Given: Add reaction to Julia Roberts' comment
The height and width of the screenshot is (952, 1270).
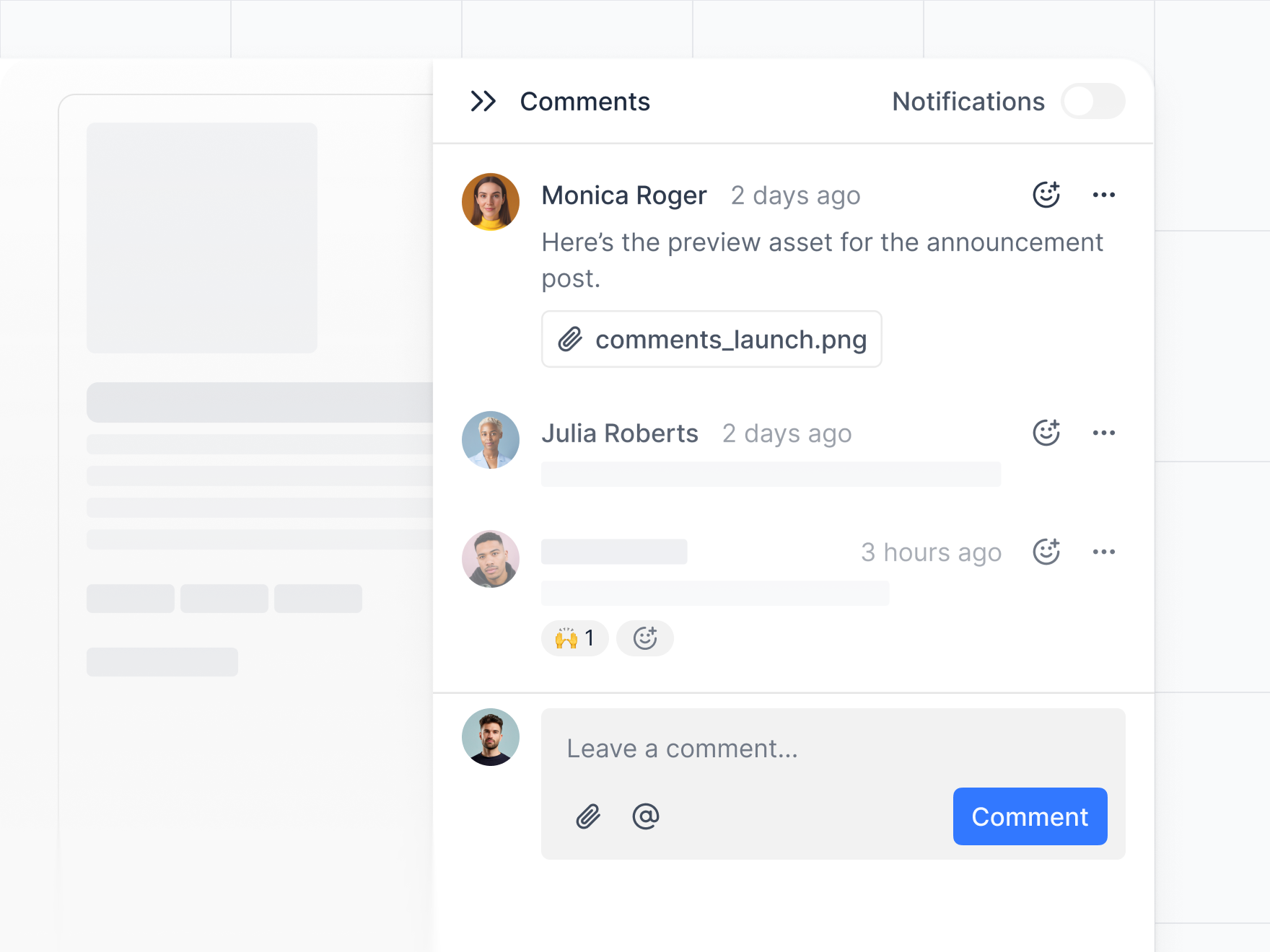Looking at the screenshot, I should pyautogui.click(x=1046, y=433).
